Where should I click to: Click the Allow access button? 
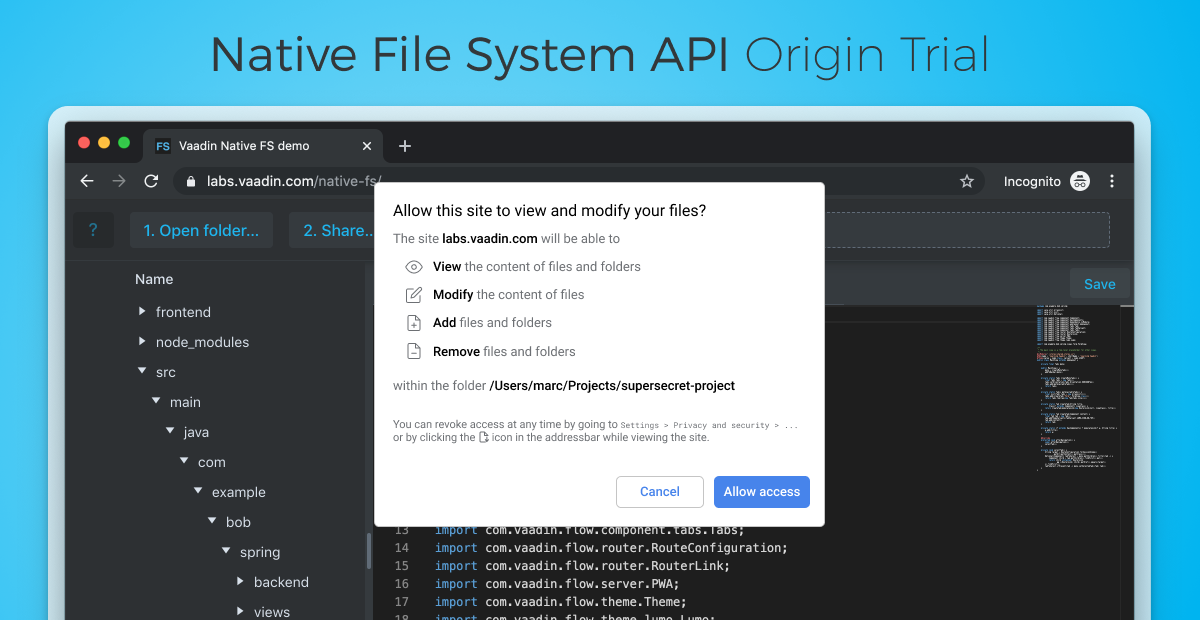pos(762,492)
